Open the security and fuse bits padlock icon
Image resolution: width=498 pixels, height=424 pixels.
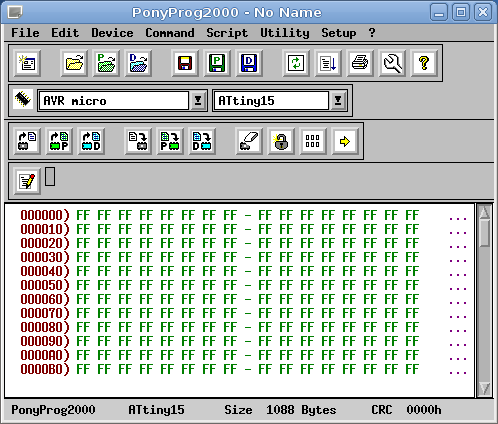tap(281, 141)
